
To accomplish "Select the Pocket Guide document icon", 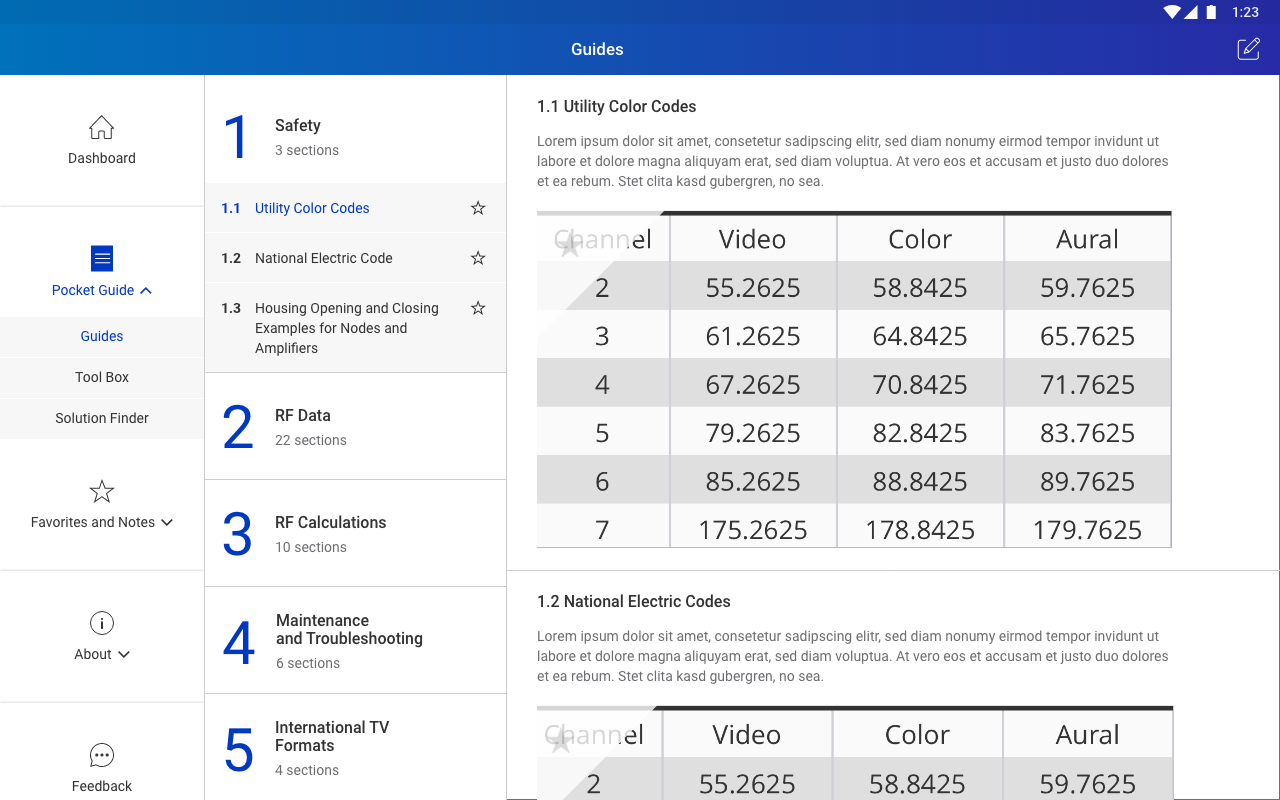I will click(x=101, y=258).
